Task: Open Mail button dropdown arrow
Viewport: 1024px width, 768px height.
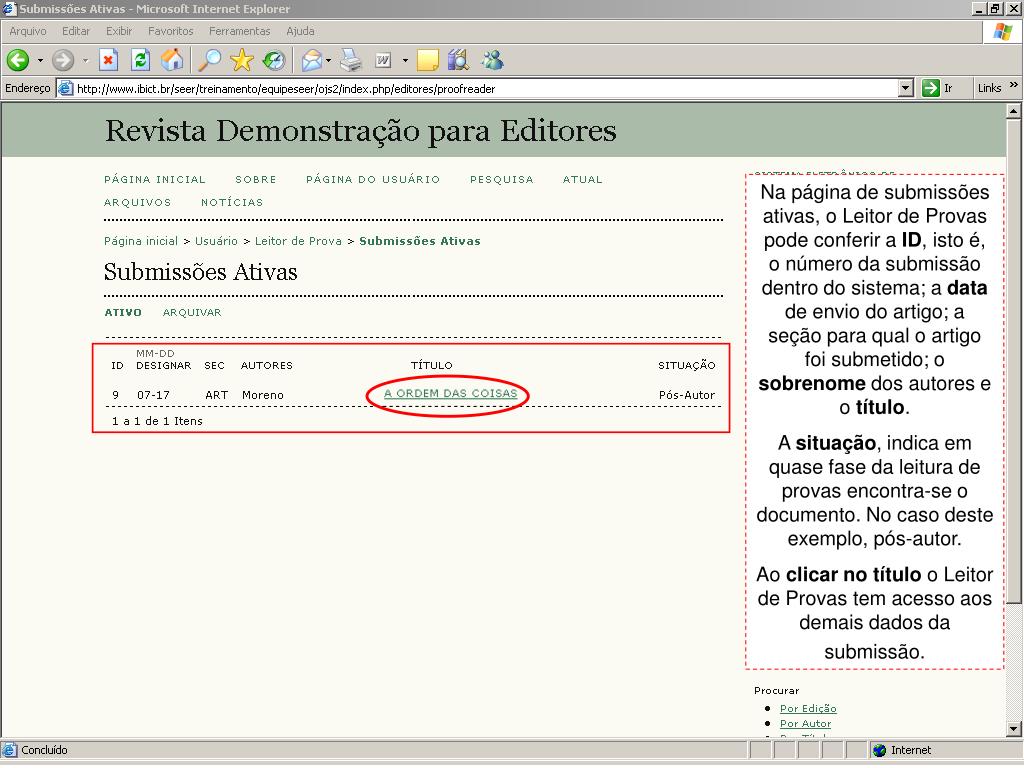Action: click(328, 61)
